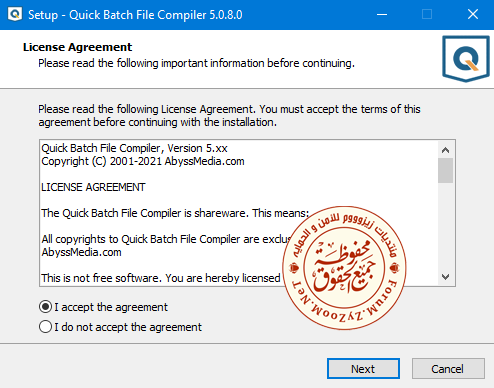Cancel the setup wizard
The height and width of the screenshot is (388, 494).
click(448, 369)
